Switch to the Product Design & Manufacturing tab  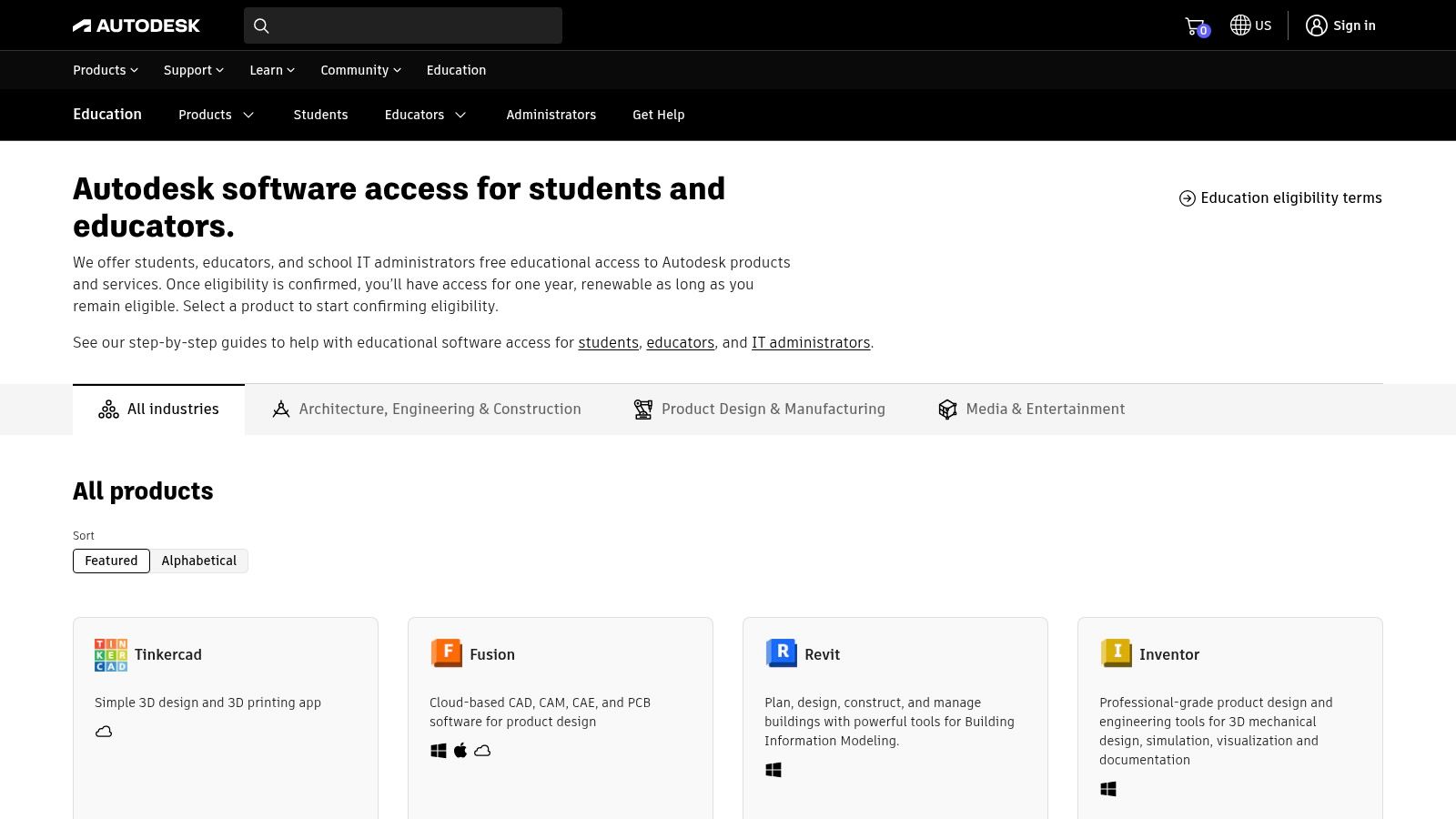(x=760, y=409)
